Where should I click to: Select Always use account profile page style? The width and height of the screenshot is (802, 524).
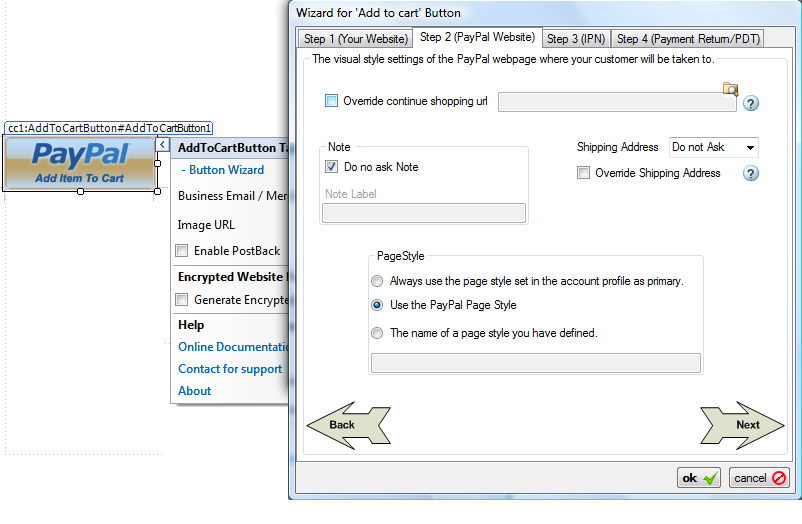click(x=377, y=281)
